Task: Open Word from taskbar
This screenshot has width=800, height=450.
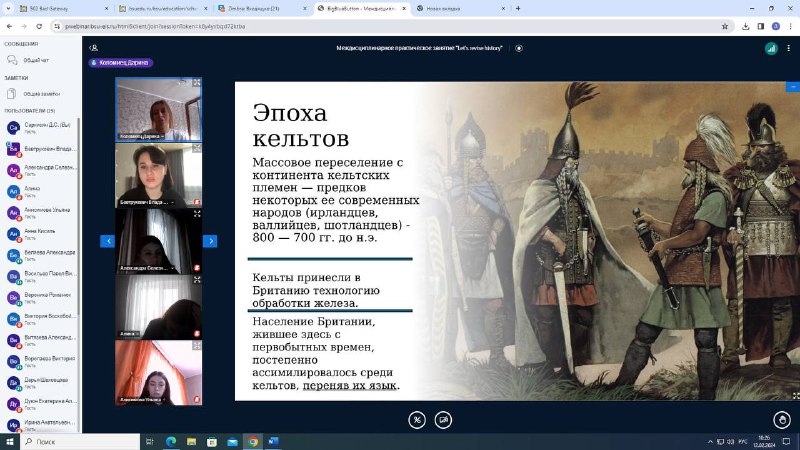Action: (x=273, y=441)
